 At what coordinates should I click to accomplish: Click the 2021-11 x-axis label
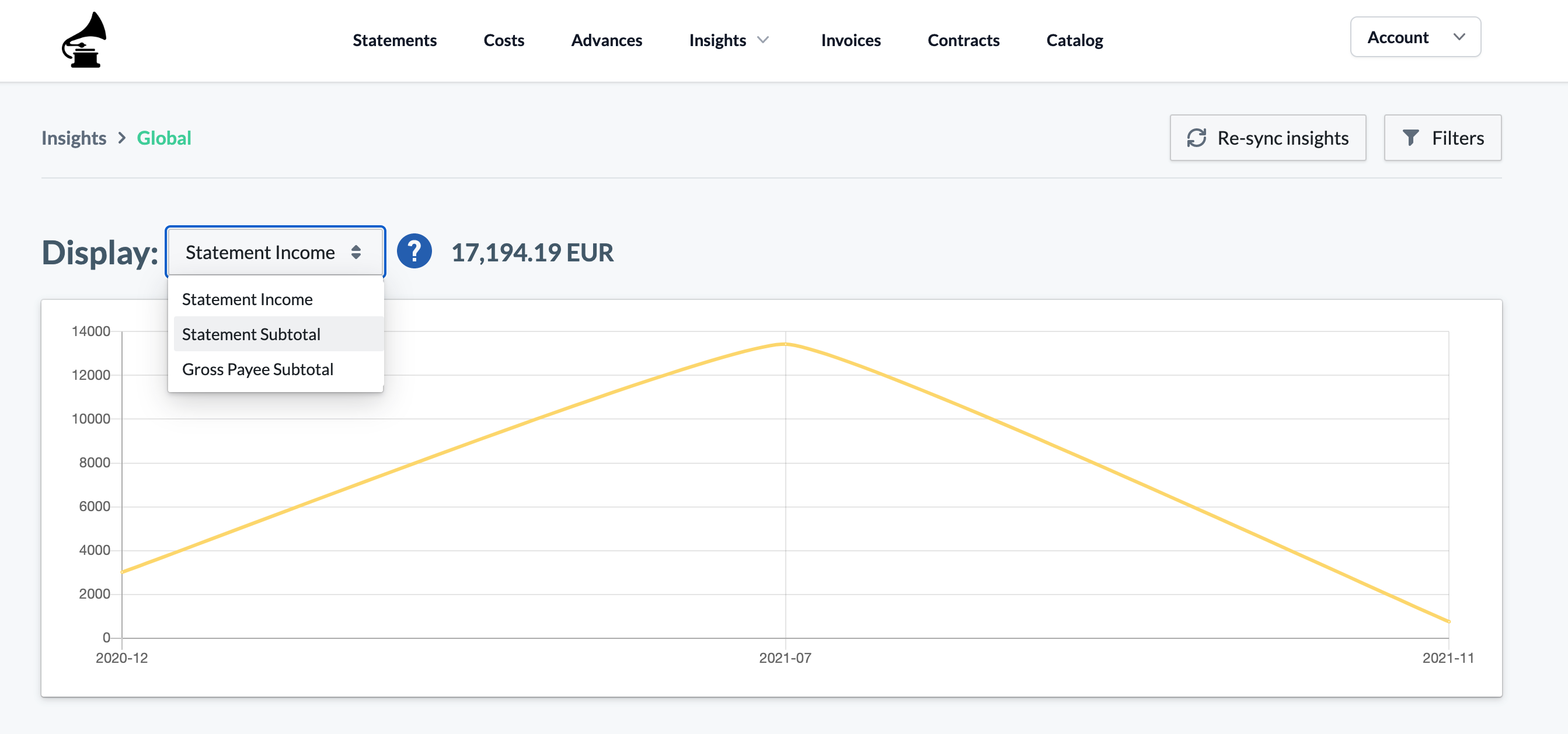pyautogui.click(x=1448, y=658)
